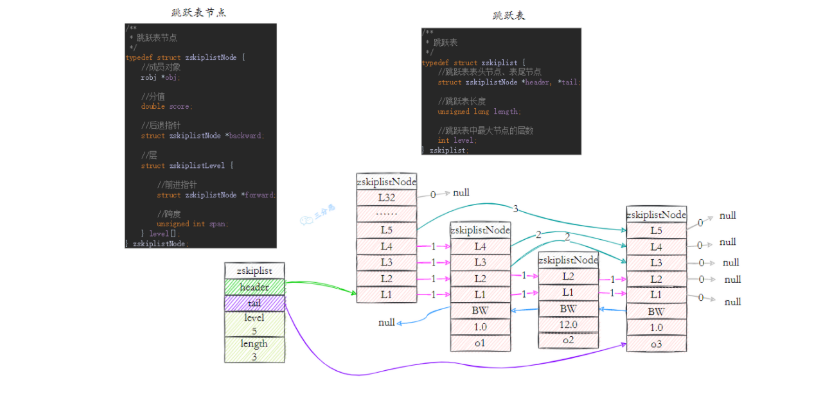Click the code line 'struct zskiplistNode *backward;'
Screen dimensions: 838x406
202,136
